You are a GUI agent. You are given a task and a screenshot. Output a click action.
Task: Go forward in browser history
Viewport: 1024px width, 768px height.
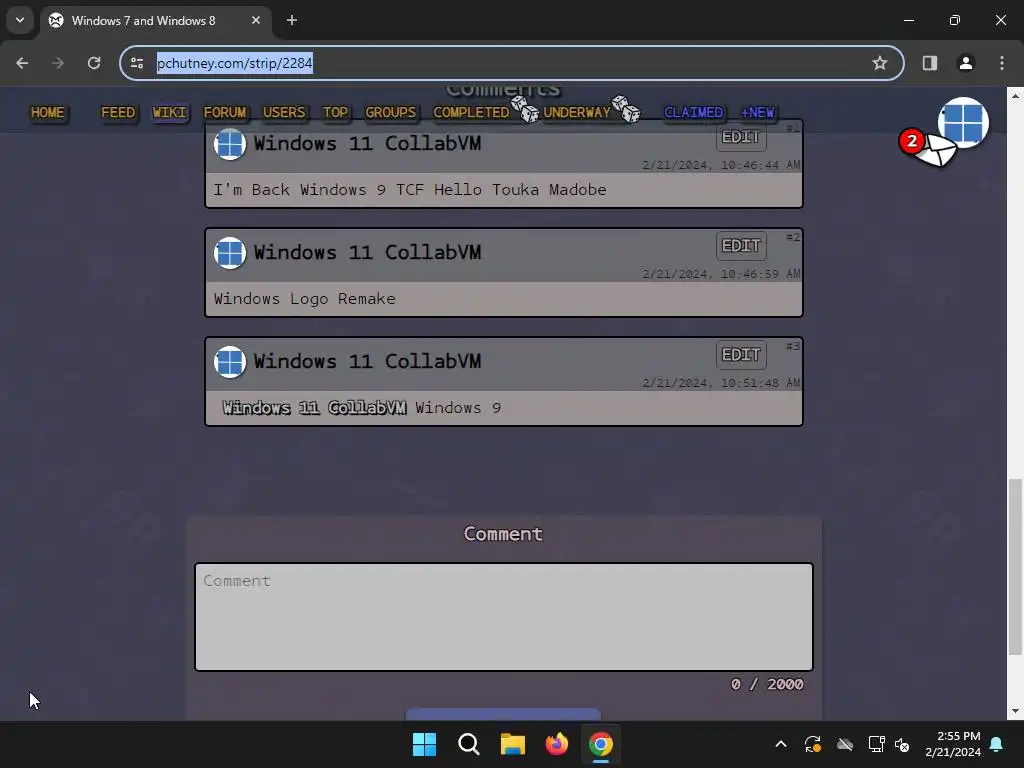tap(58, 63)
